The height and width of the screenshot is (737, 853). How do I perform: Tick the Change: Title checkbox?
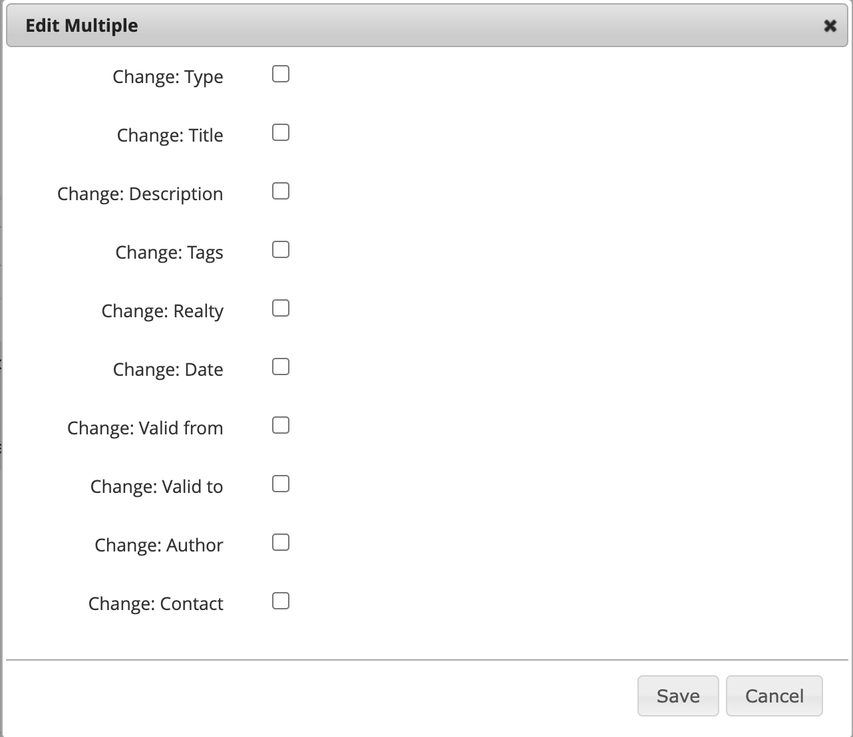281,132
